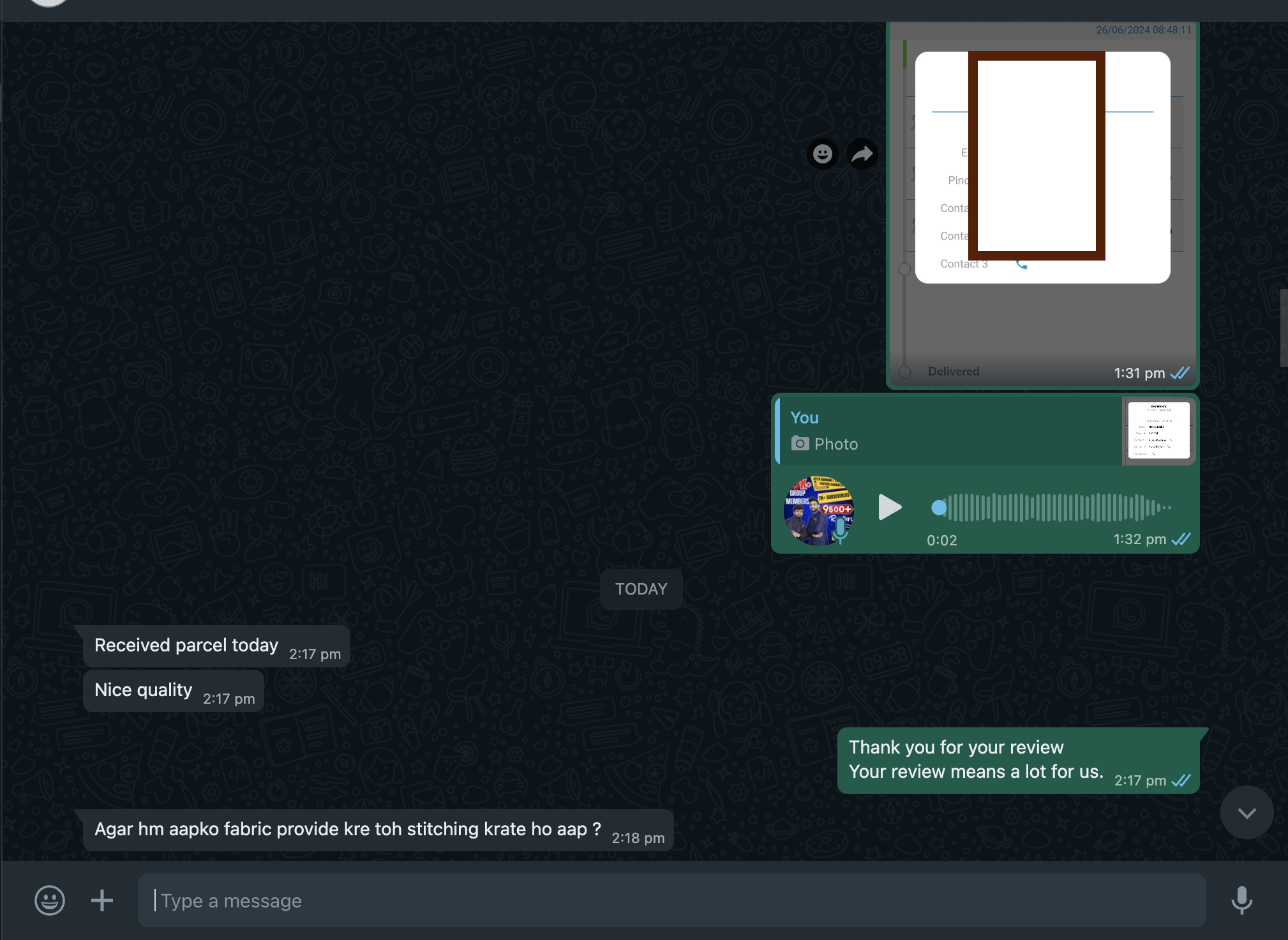
Task: Click the microphone record voice button
Action: 1241,900
